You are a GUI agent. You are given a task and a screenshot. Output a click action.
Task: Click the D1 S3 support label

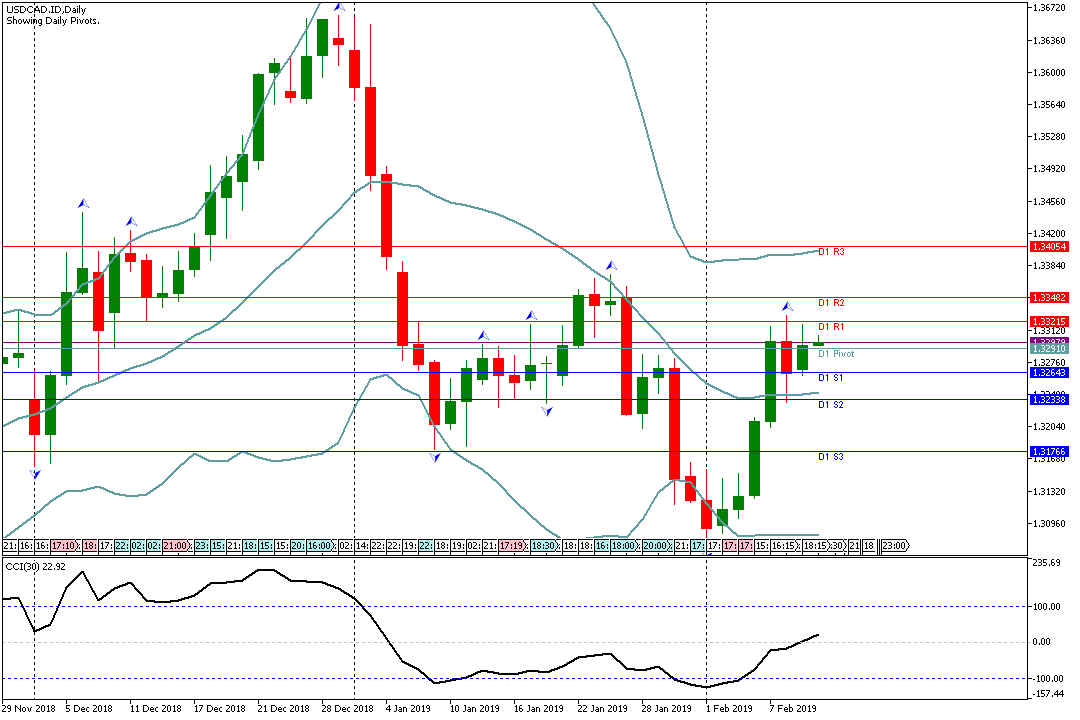tap(831, 457)
